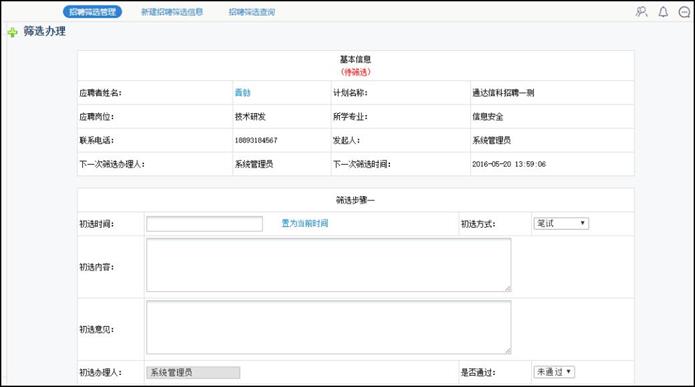The image size is (695, 387).
Task: Open the applicant name link next to 应聘者姓名
Action: pos(242,93)
